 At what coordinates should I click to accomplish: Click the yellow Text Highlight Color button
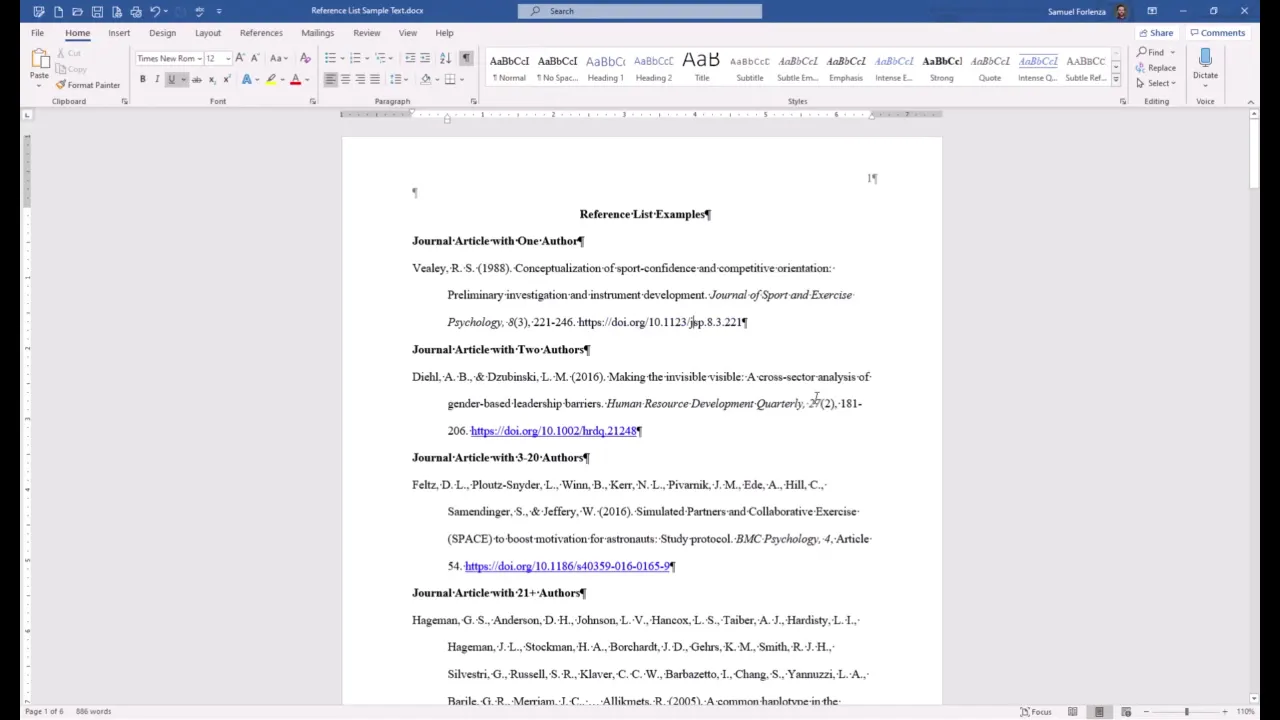[271, 79]
